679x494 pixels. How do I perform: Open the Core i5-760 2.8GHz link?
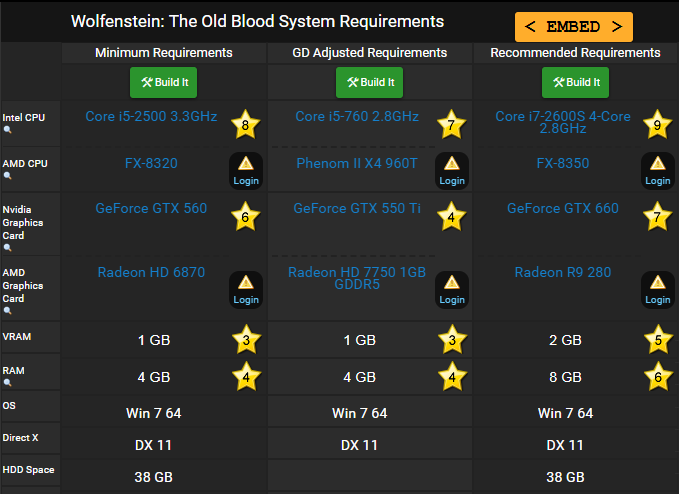click(x=357, y=116)
